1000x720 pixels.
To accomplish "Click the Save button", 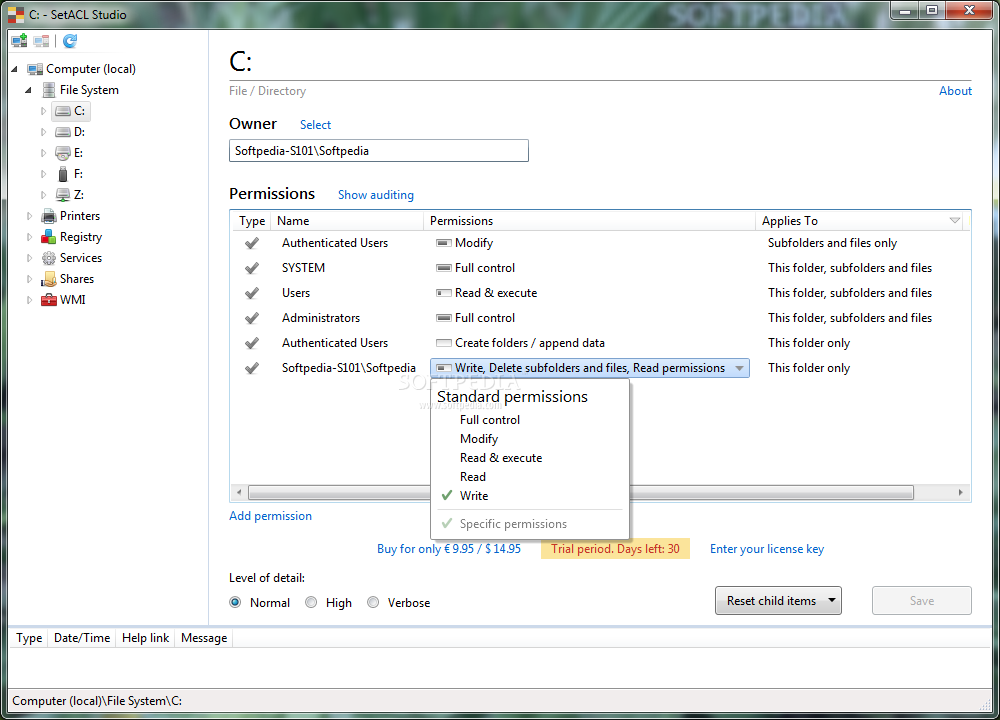I will tap(922, 601).
